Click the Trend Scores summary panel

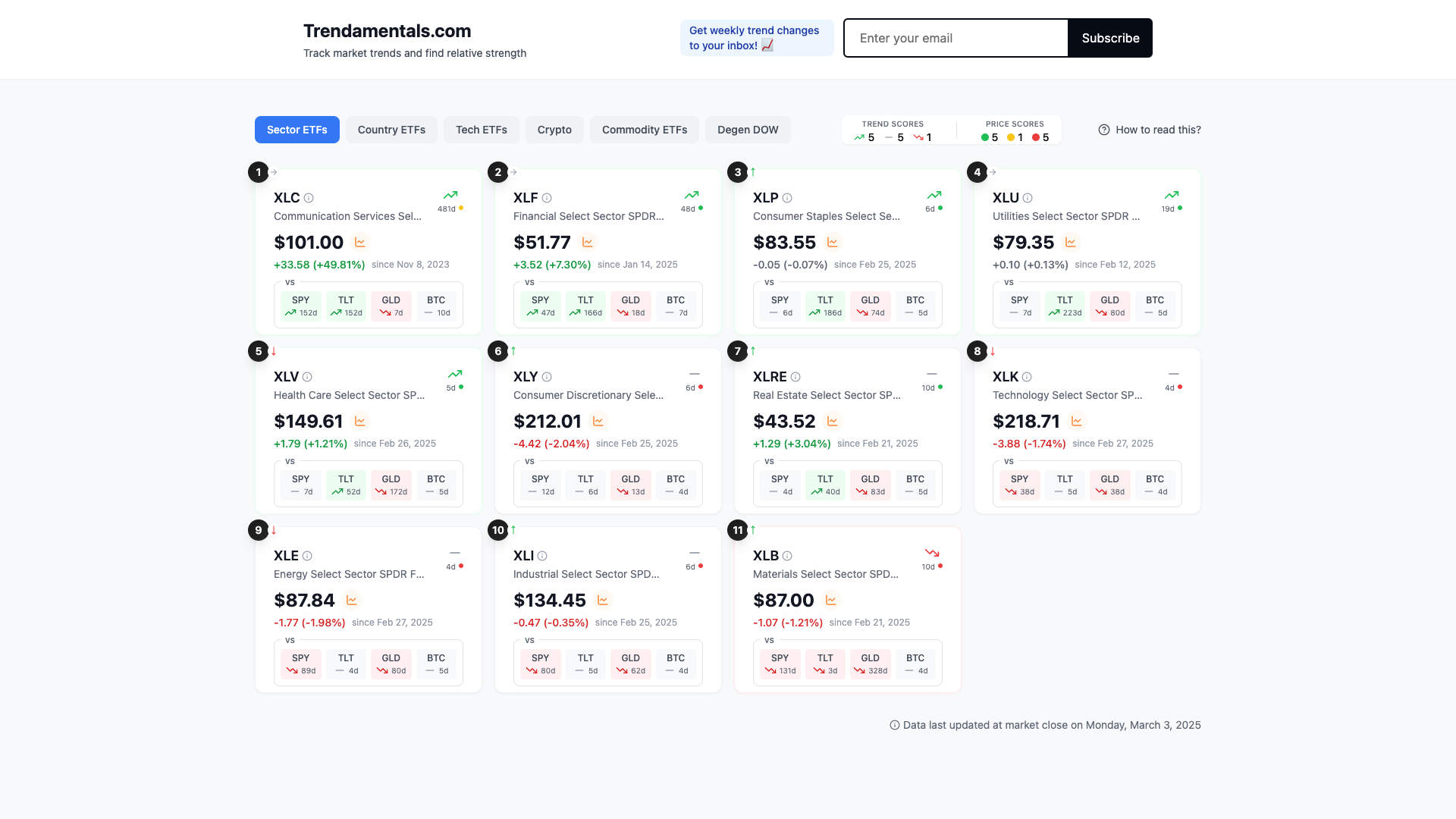[x=893, y=130]
